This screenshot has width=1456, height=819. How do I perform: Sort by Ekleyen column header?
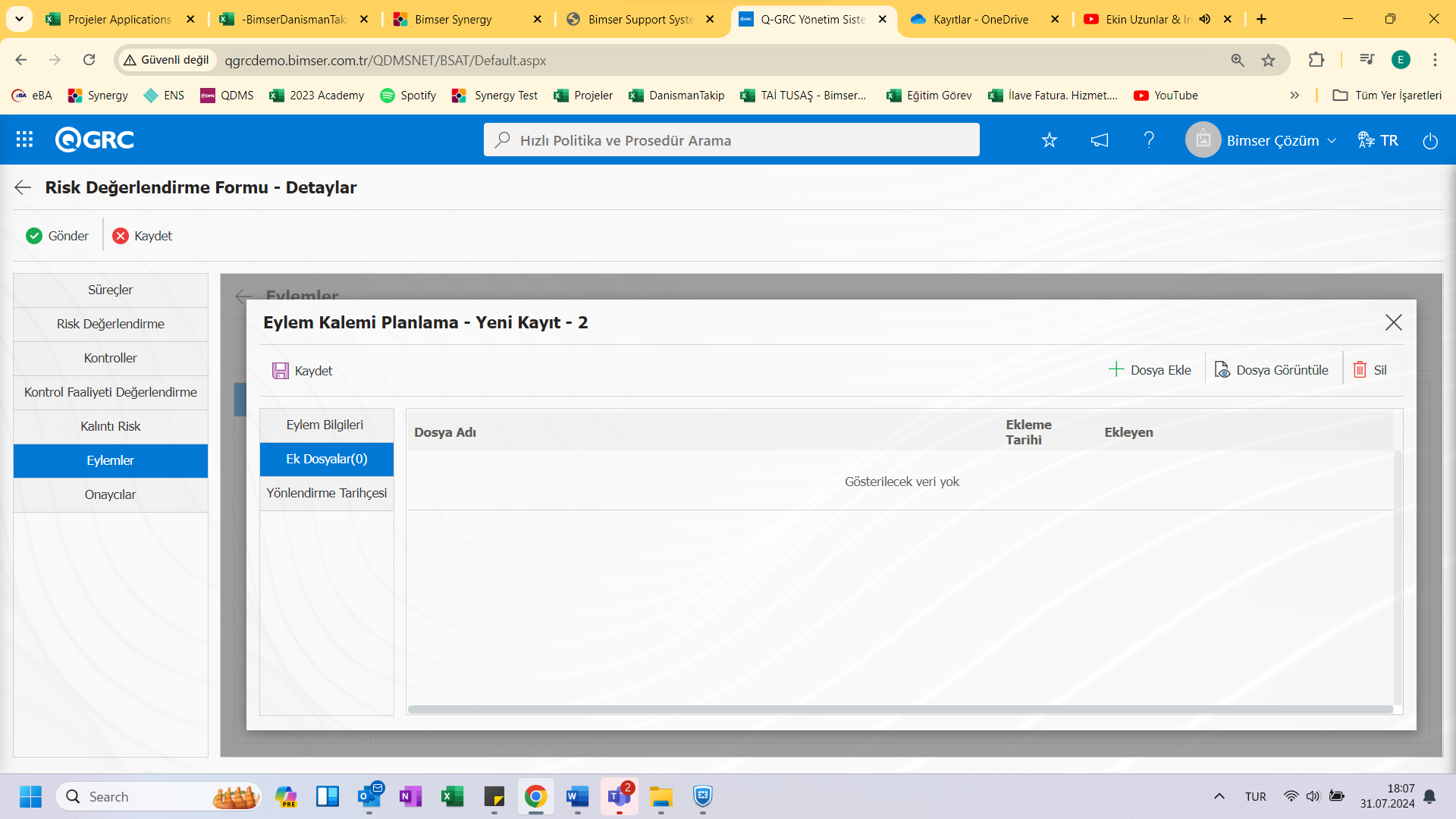[x=1128, y=432]
